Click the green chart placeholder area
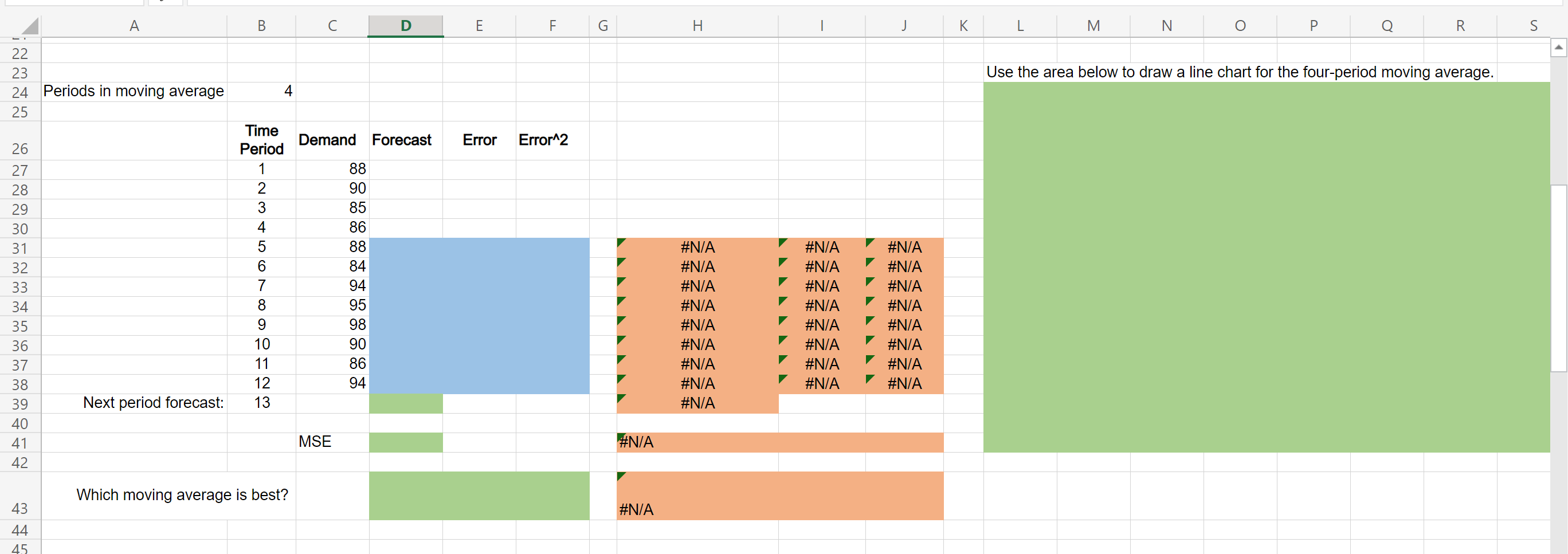This screenshot has height=554, width=1568. coord(1266,268)
